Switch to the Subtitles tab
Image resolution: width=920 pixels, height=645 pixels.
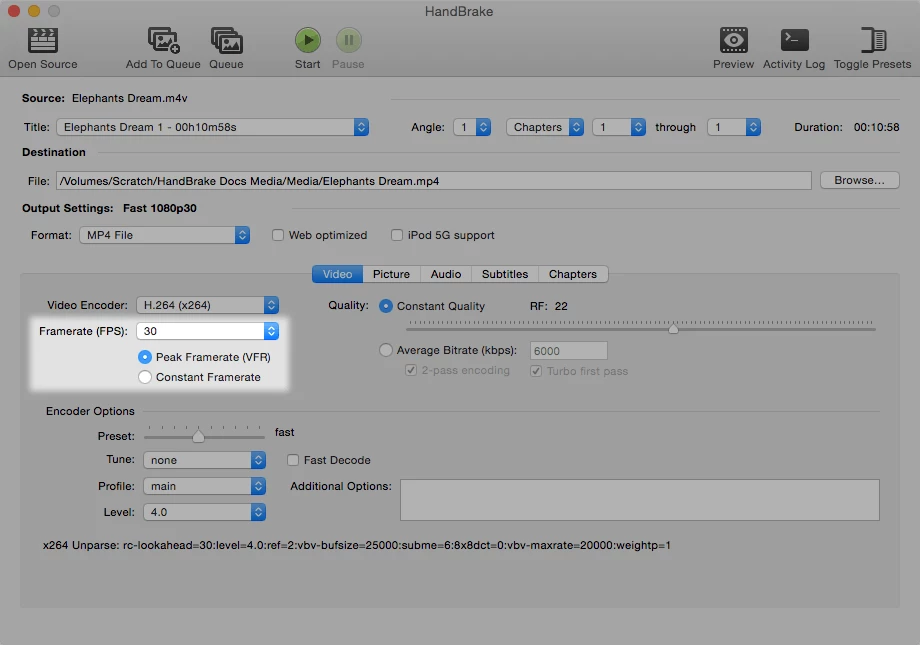pyautogui.click(x=505, y=274)
